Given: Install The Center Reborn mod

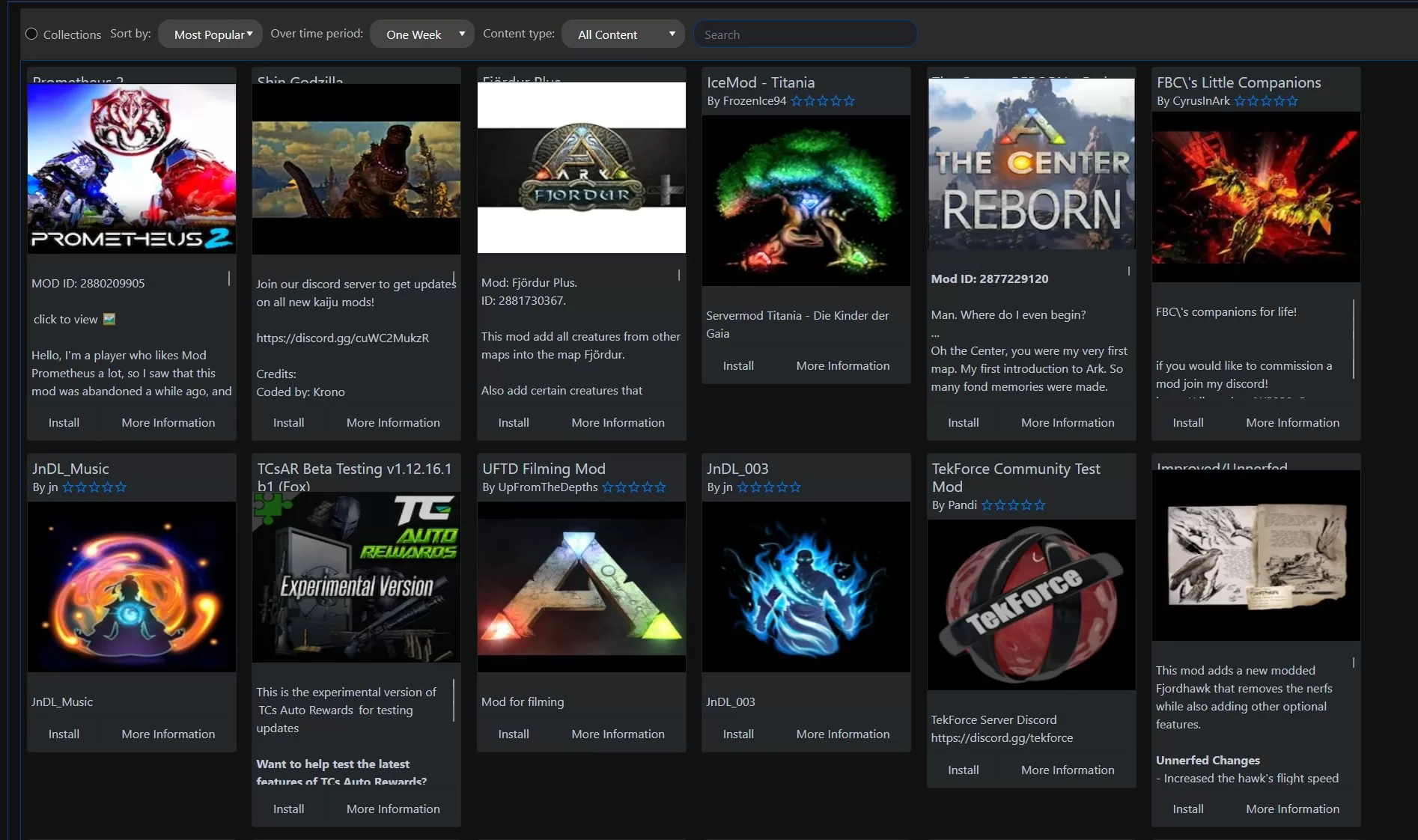Looking at the screenshot, I should point(964,422).
